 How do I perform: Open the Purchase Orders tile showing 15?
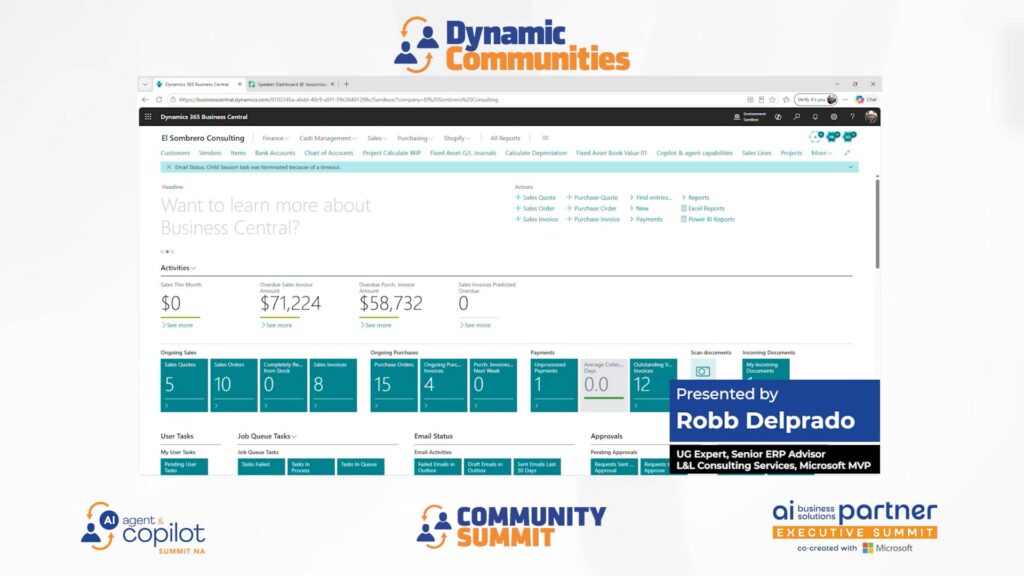[x=394, y=385]
